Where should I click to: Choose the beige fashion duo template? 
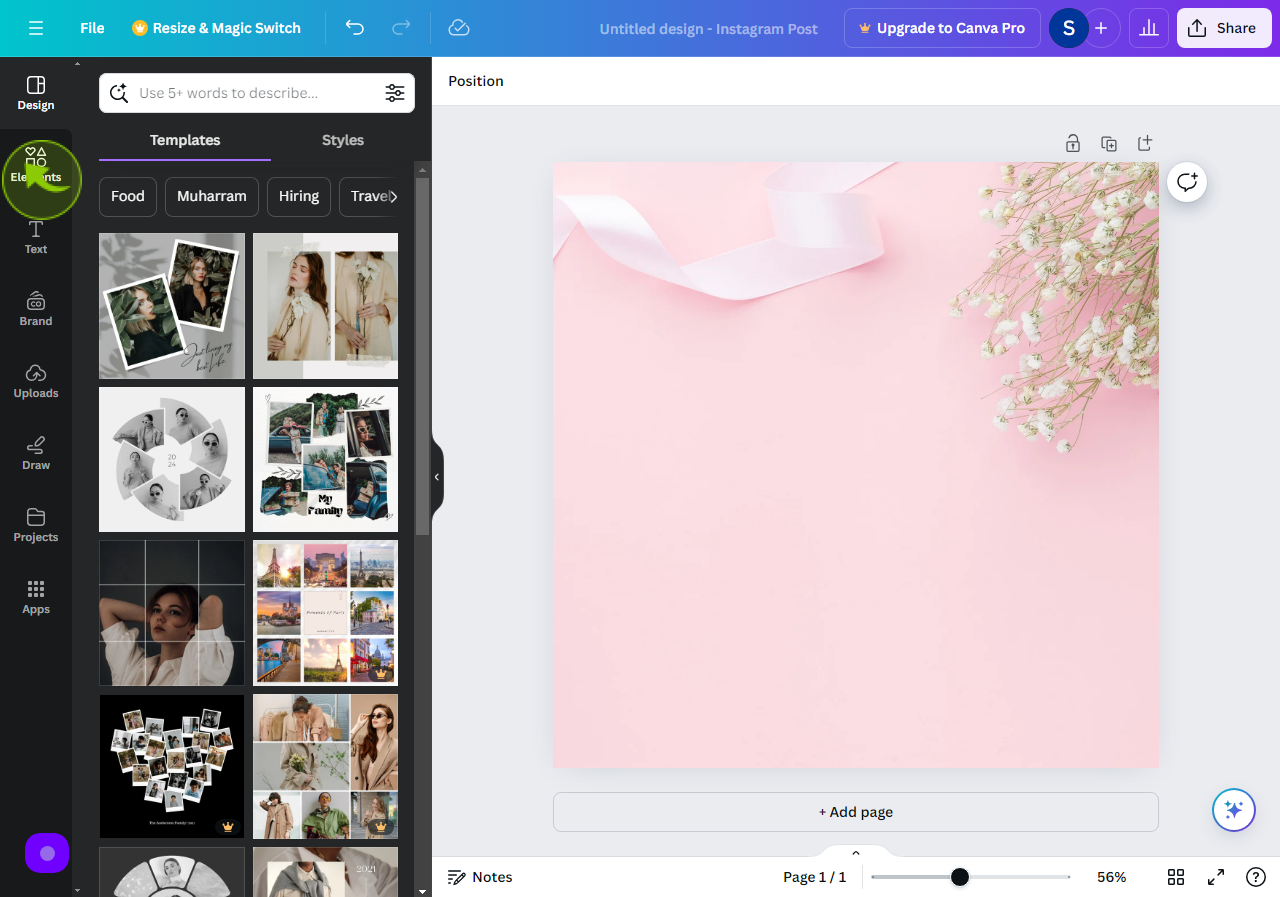pos(325,306)
